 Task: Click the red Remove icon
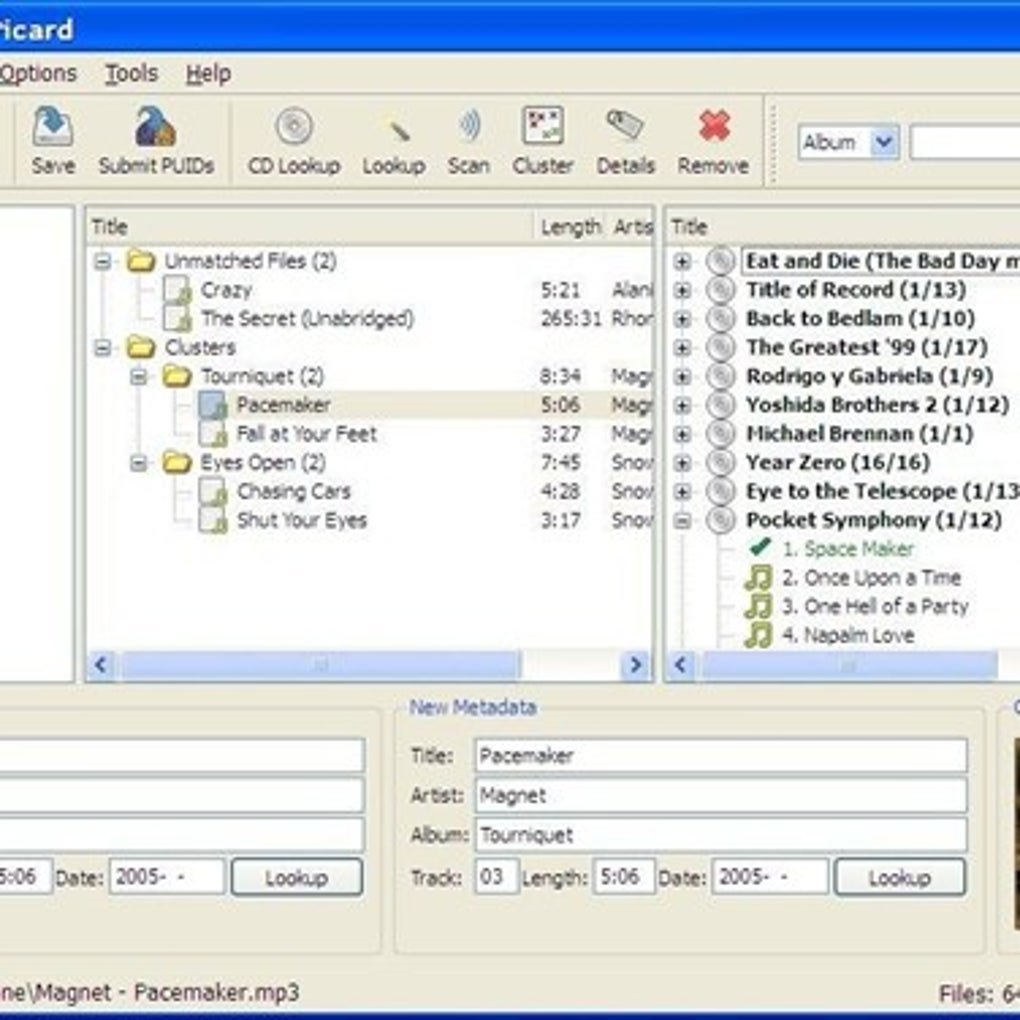tap(714, 126)
